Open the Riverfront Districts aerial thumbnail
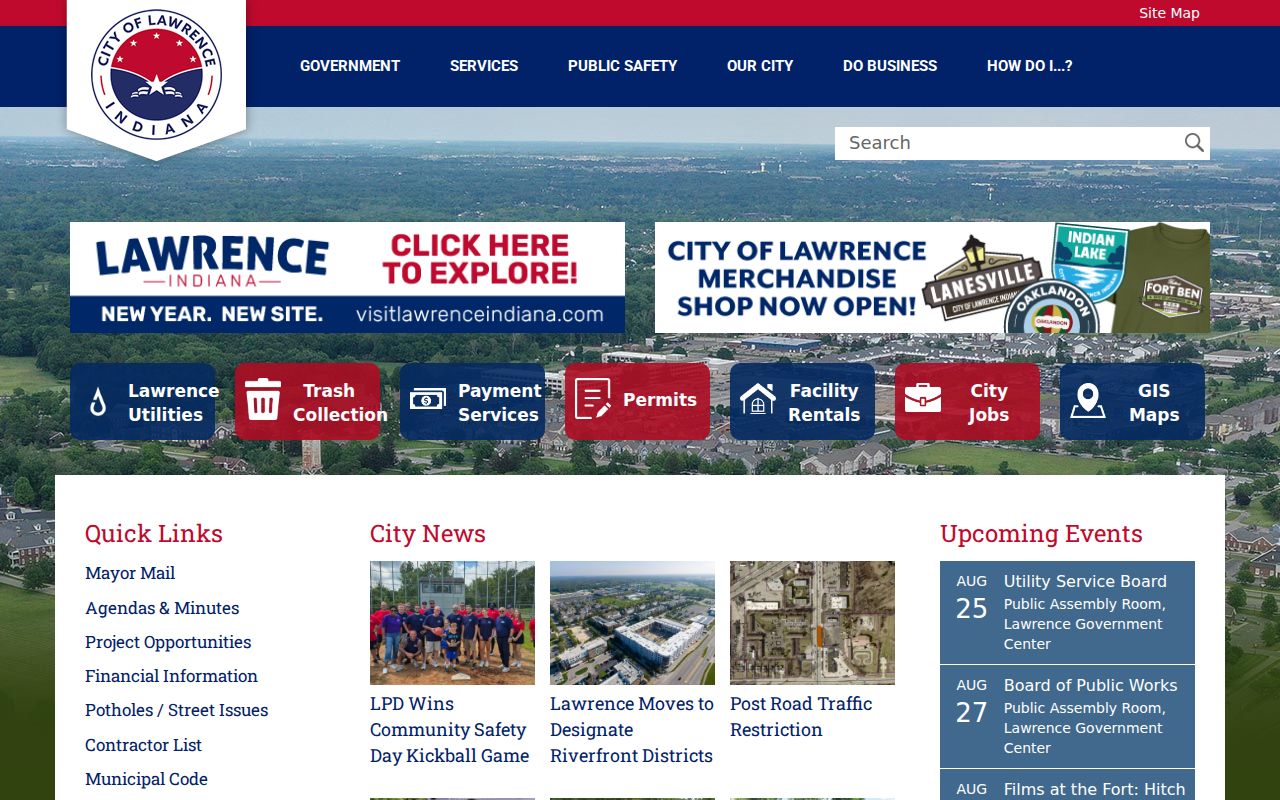1280x800 pixels. [x=632, y=623]
